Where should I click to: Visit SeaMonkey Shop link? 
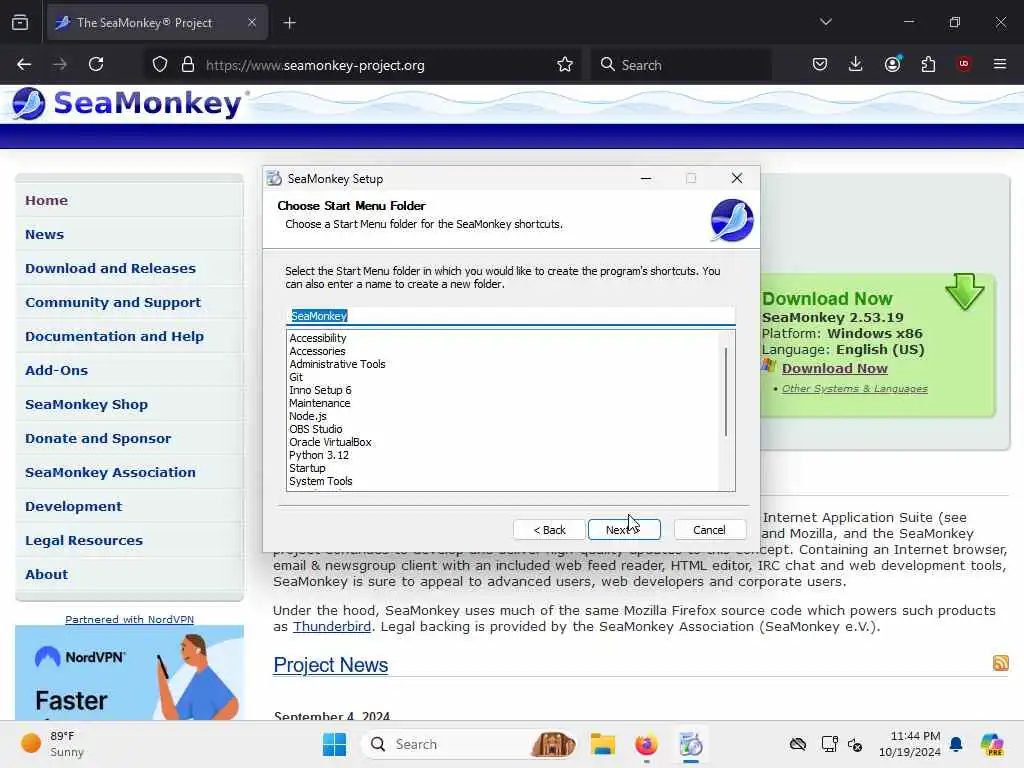pyautogui.click(x=86, y=404)
